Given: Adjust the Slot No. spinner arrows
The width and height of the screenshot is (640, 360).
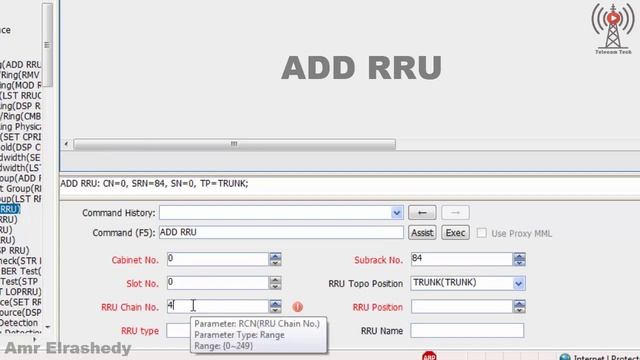Looking at the screenshot, I should pyautogui.click(x=275, y=282).
